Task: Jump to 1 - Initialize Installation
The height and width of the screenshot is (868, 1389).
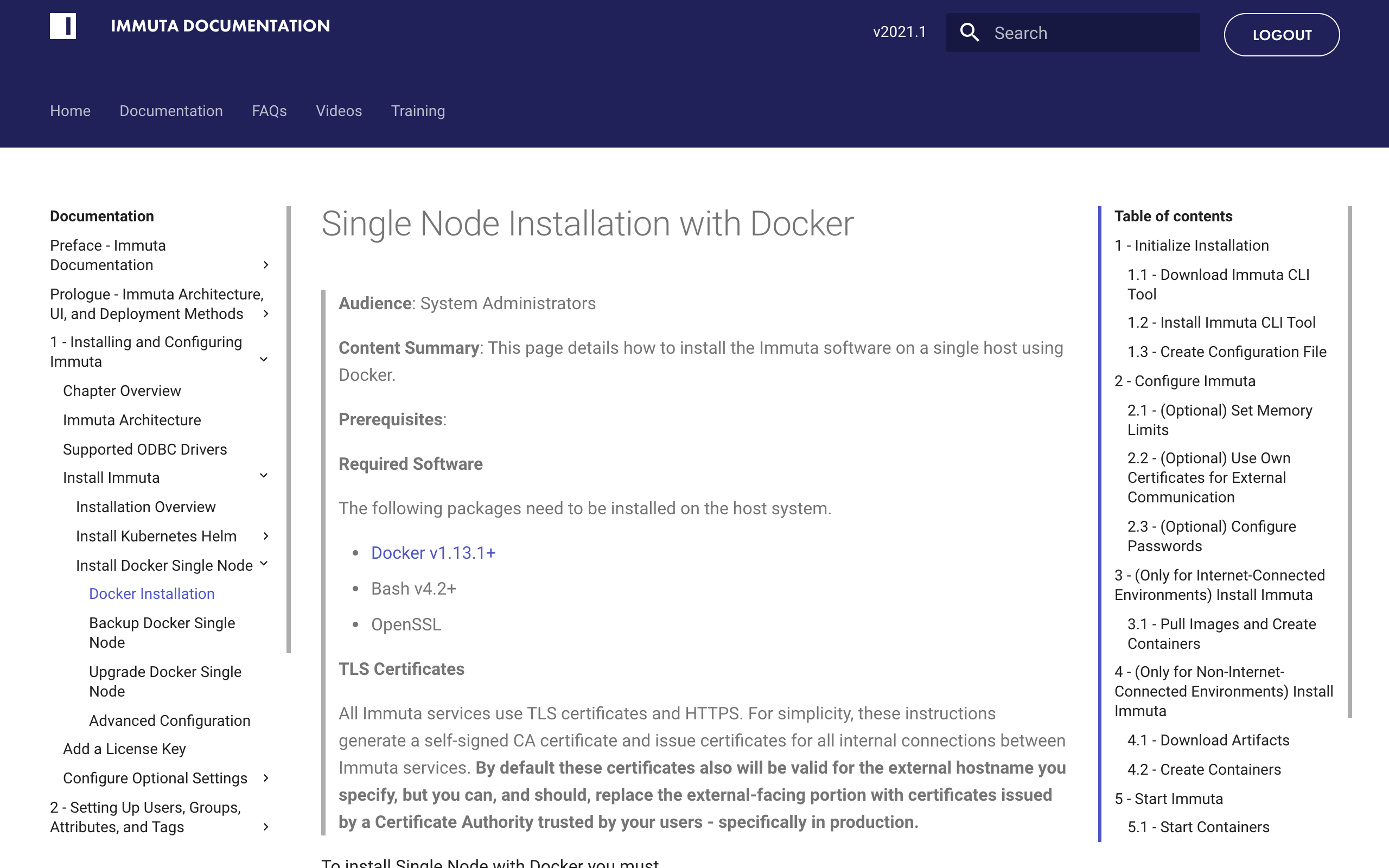Action: (x=1192, y=245)
